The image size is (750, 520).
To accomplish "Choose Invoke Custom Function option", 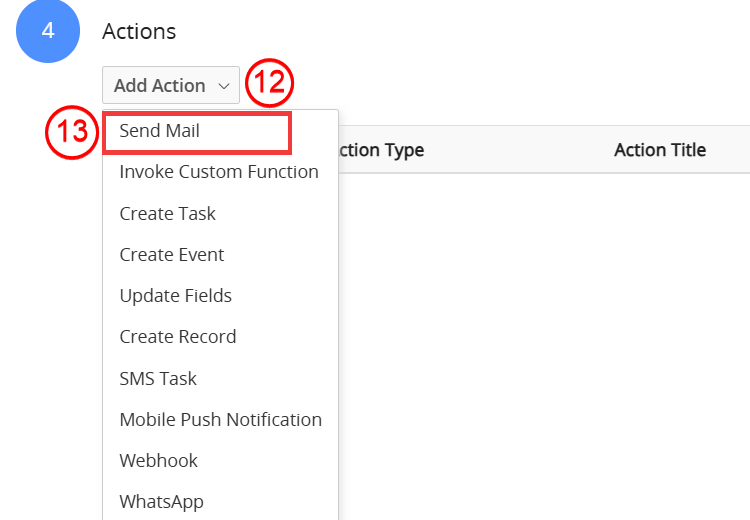I will [x=219, y=172].
